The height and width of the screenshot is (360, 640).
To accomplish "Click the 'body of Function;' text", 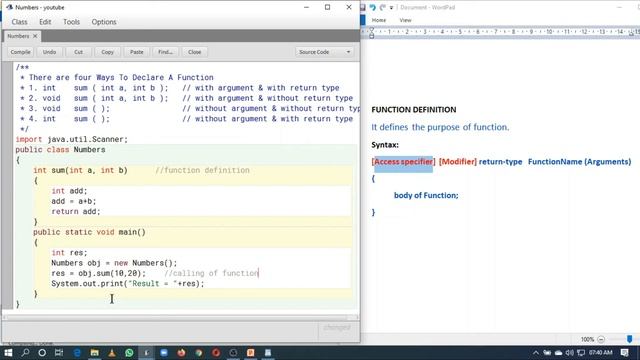I will [x=426, y=195].
